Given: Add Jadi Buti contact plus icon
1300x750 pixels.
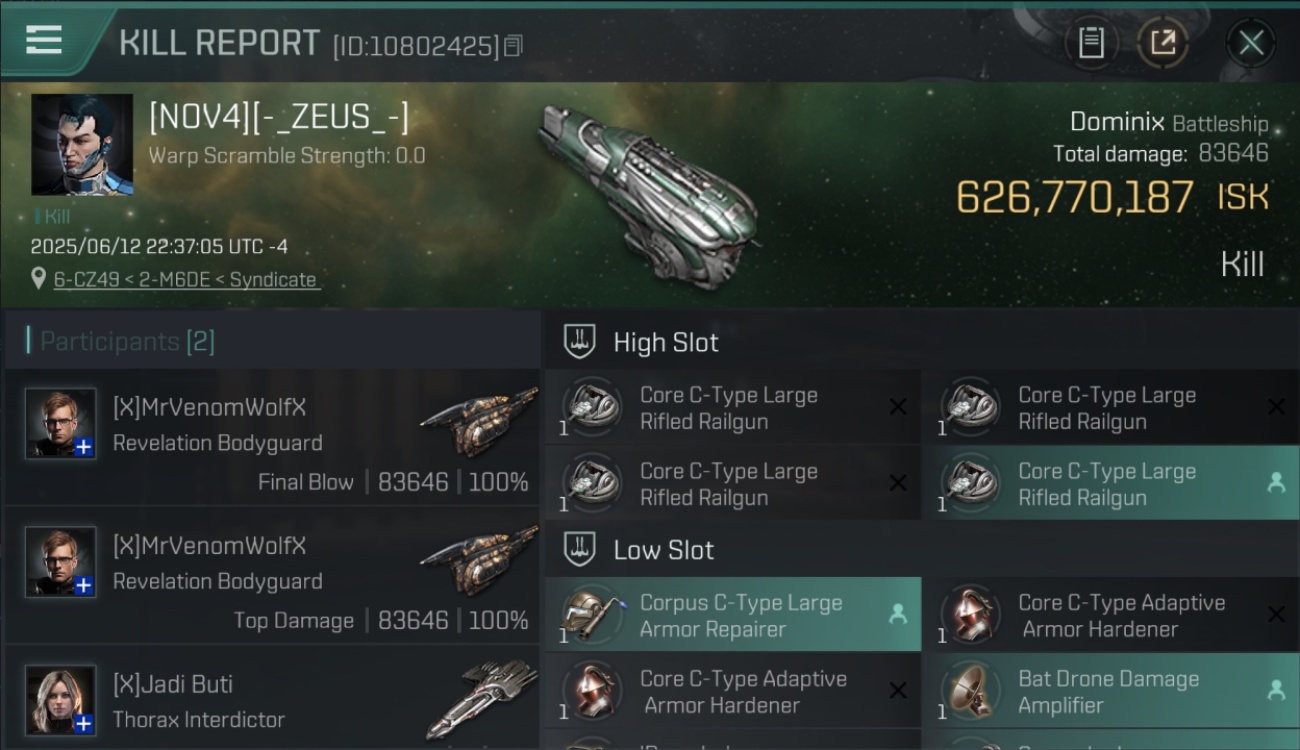Looking at the screenshot, I should [84, 724].
